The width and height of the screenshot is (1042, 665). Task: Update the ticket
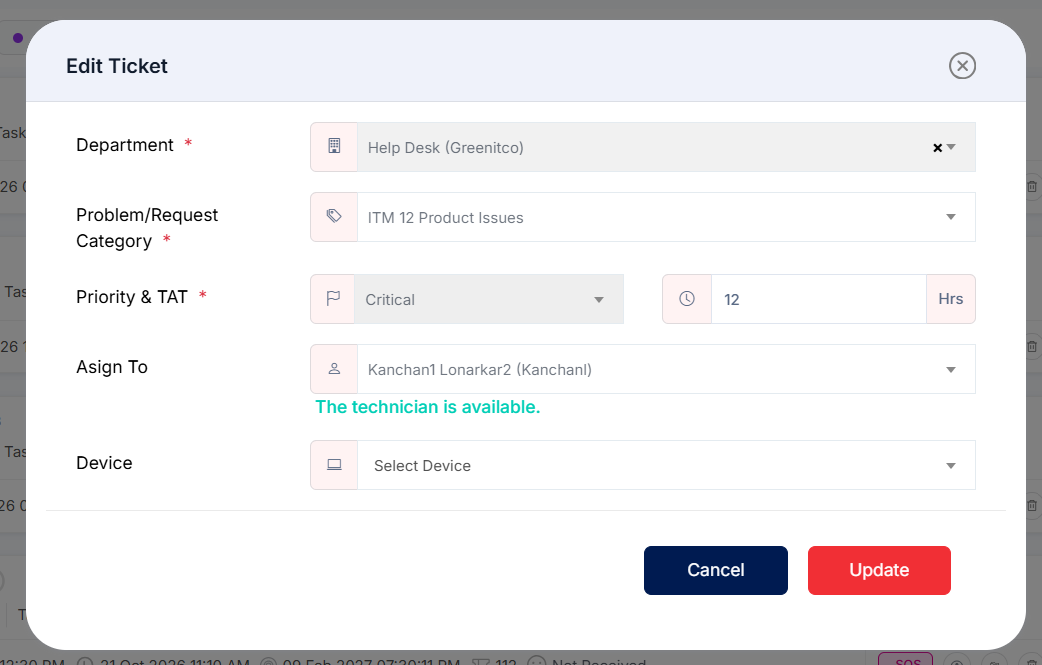tap(879, 570)
